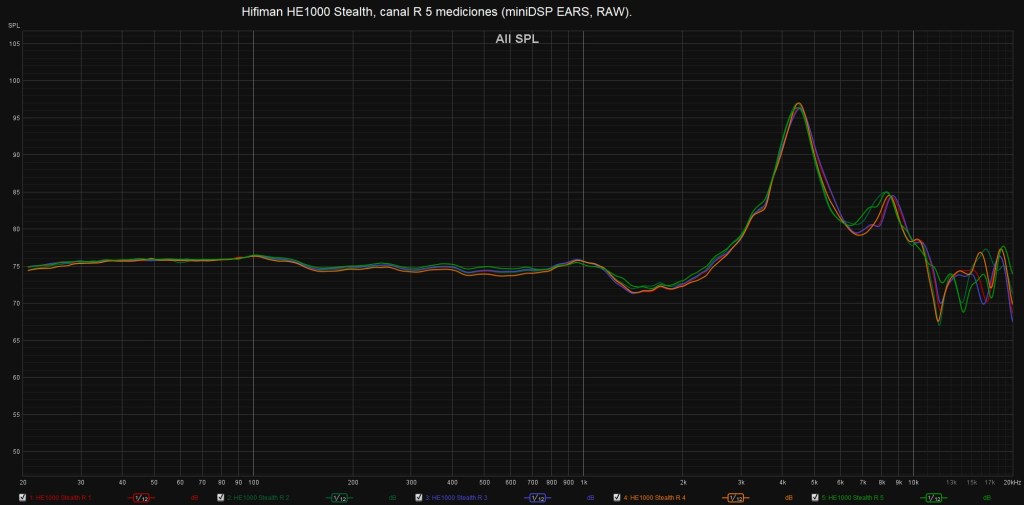Viewport: 1024px width, 505px height.
Task: Click the All SPL graph title
Action: [517, 40]
